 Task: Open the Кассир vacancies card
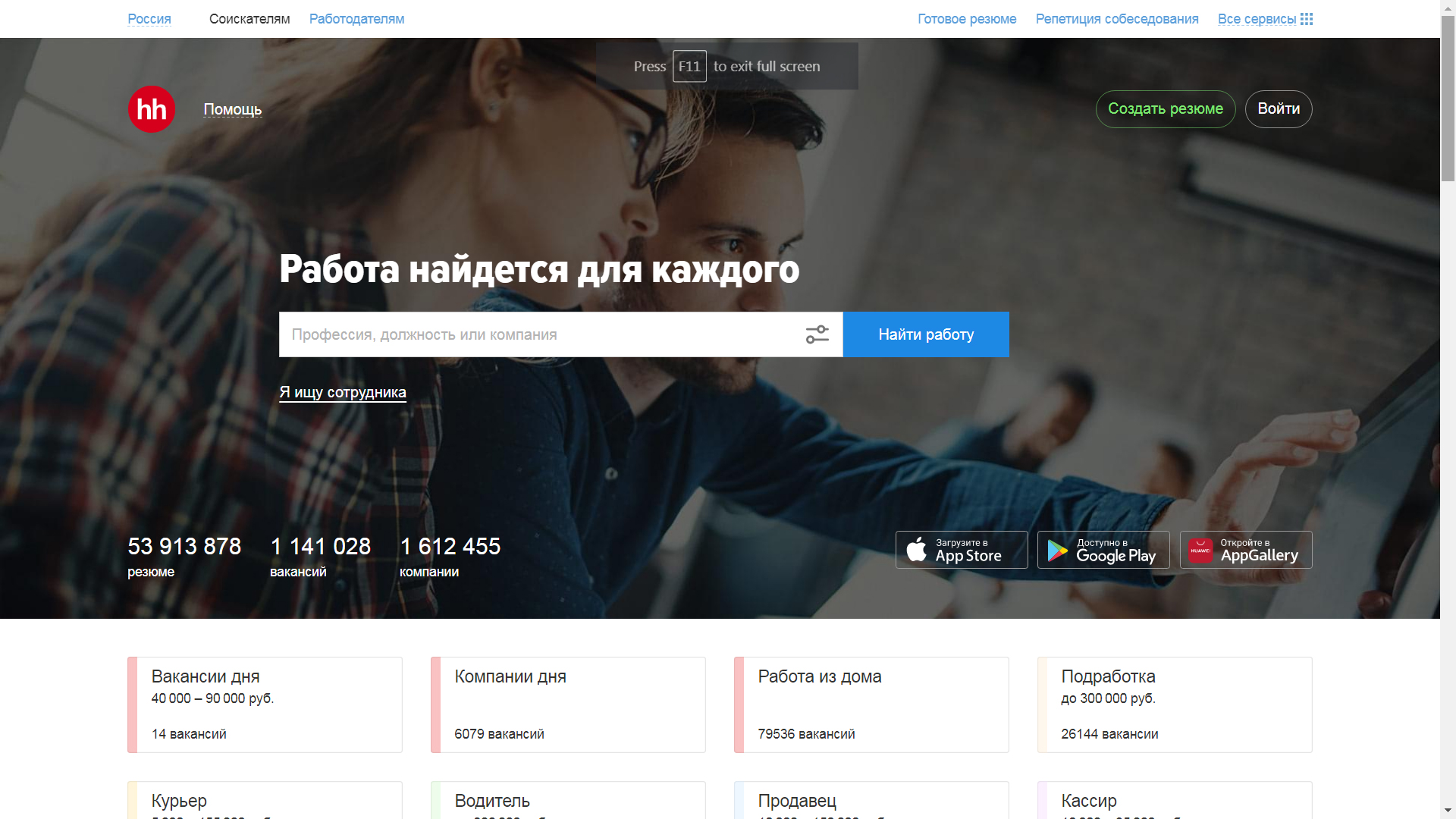[1175, 800]
